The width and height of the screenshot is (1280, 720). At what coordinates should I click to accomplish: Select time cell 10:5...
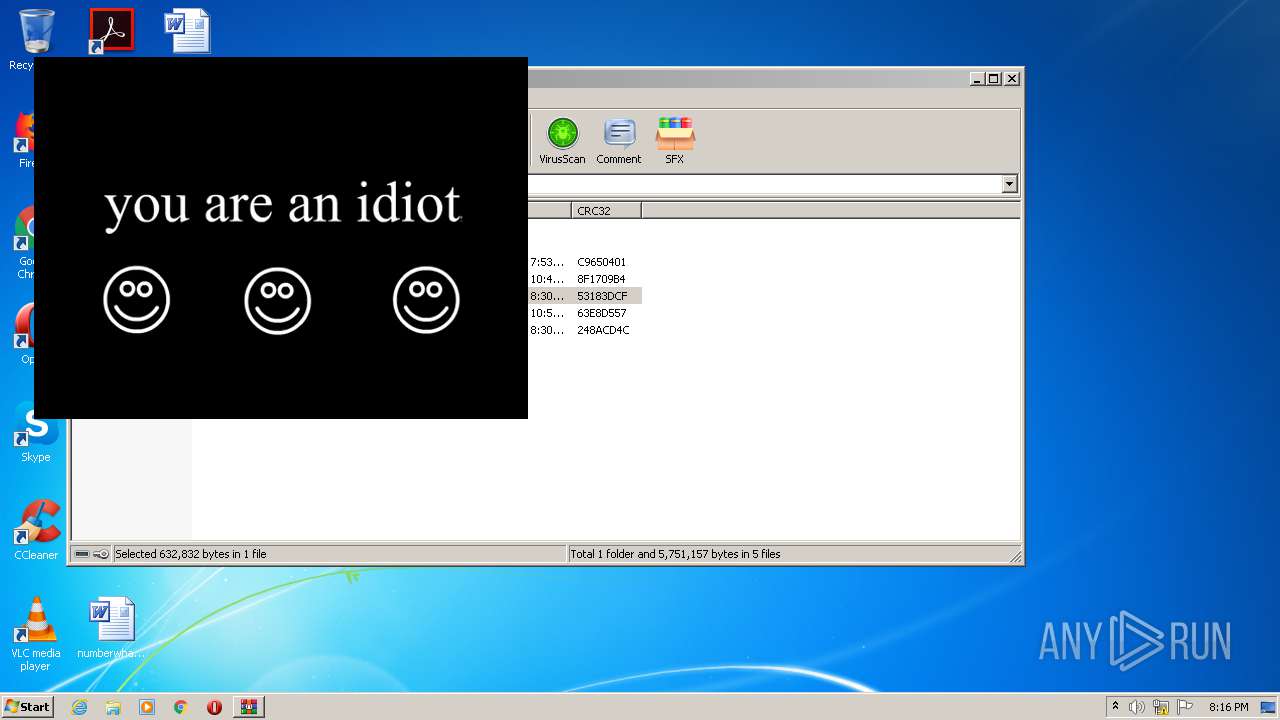[x=547, y=313]
